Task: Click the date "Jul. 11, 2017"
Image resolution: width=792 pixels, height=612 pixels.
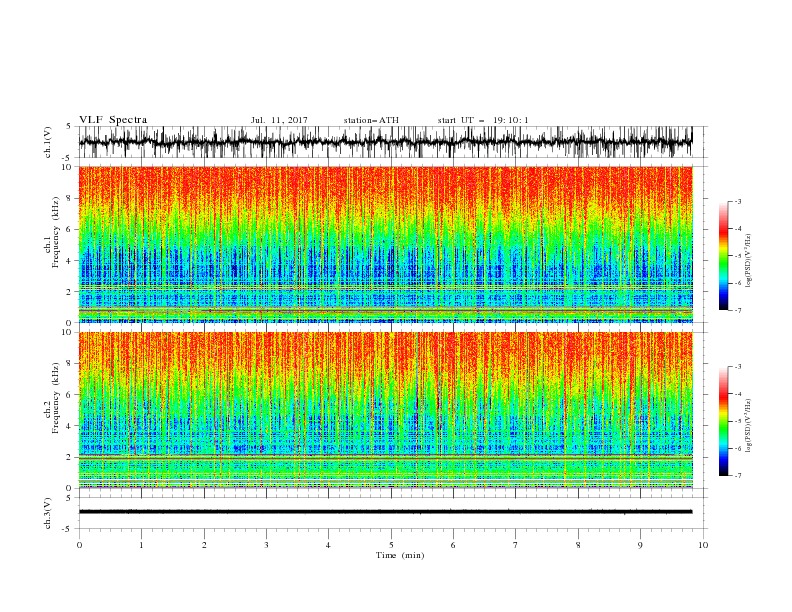Action: coord(279,120)
